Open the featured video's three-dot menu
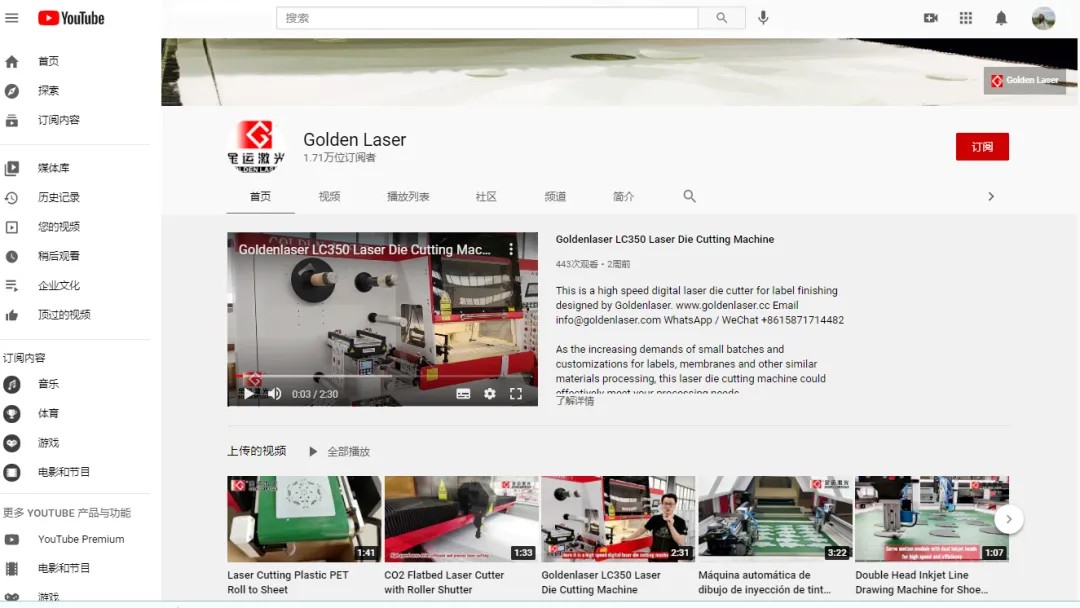Image resolution: width=1080 pixels, height=608 pixels. click(510, 249)
